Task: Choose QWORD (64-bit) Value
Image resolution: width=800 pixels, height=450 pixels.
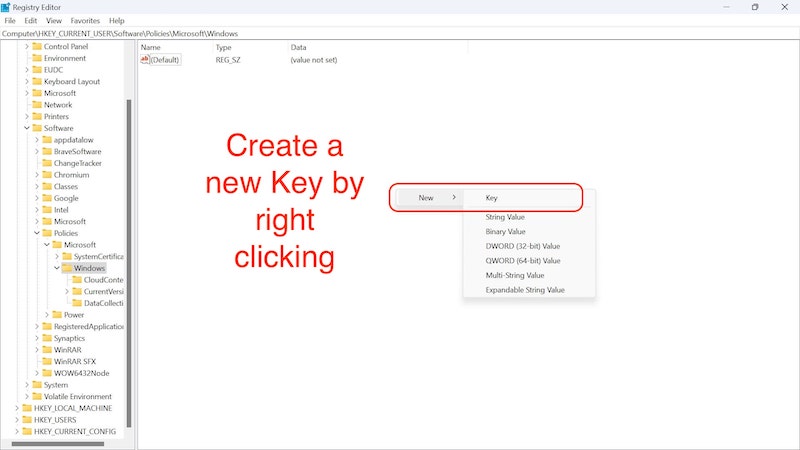Action: coord(522,261)
